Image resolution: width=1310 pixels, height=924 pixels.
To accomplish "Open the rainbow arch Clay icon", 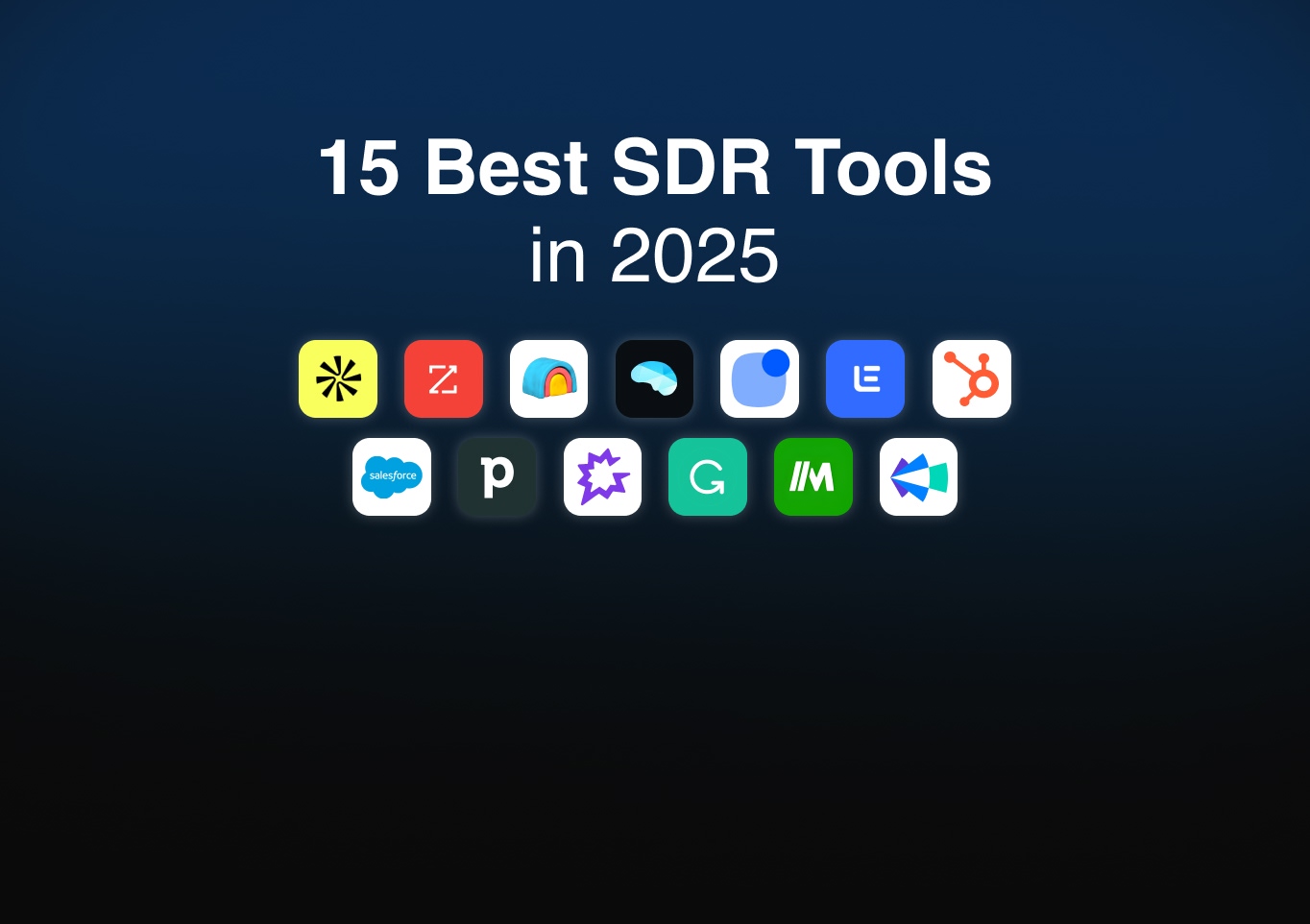I will pyautogui.click(x=548, y=378).
